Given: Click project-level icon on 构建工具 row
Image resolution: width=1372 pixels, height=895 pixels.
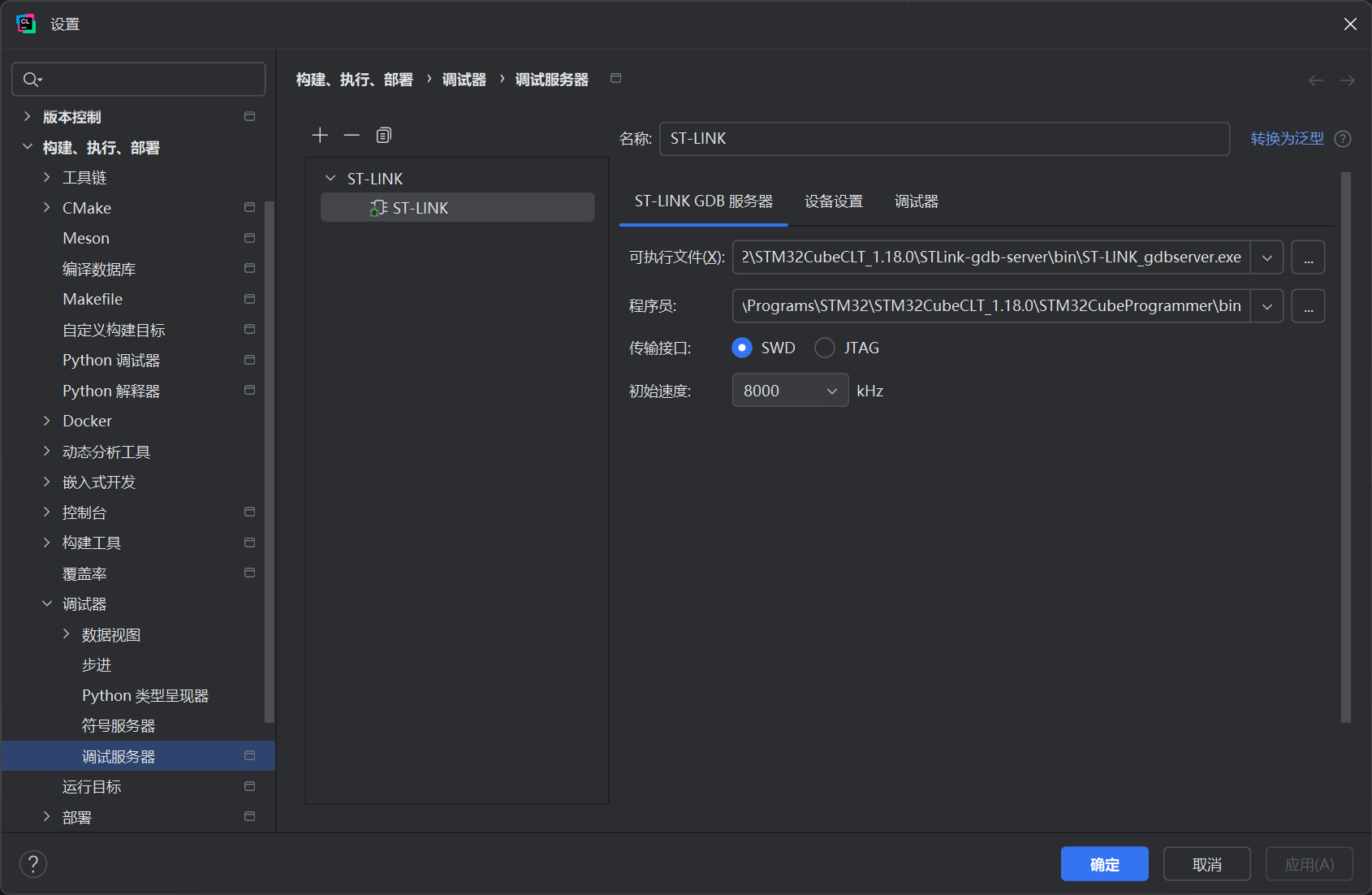Looking at the screenshot, I should click(250, 543).
